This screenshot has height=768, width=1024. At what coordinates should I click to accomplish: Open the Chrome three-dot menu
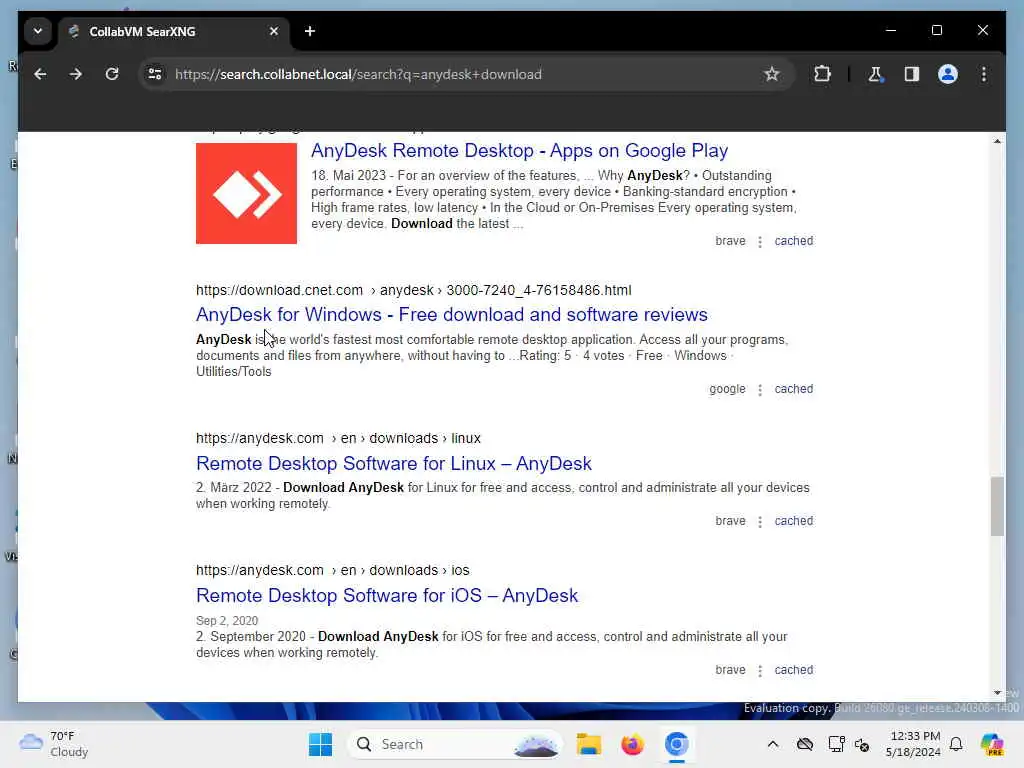984,74
